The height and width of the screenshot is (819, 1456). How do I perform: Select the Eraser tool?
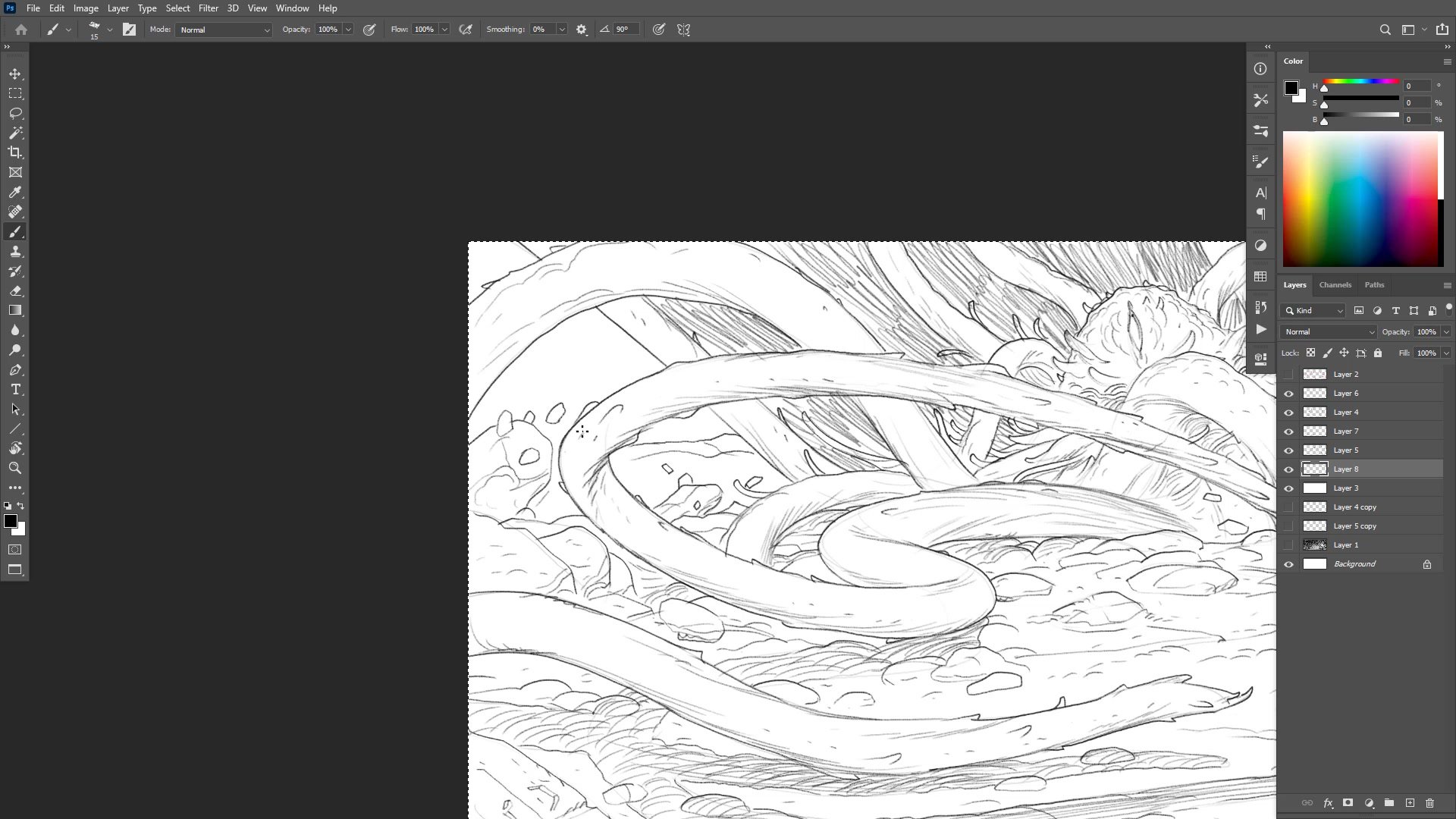point(15,290)
